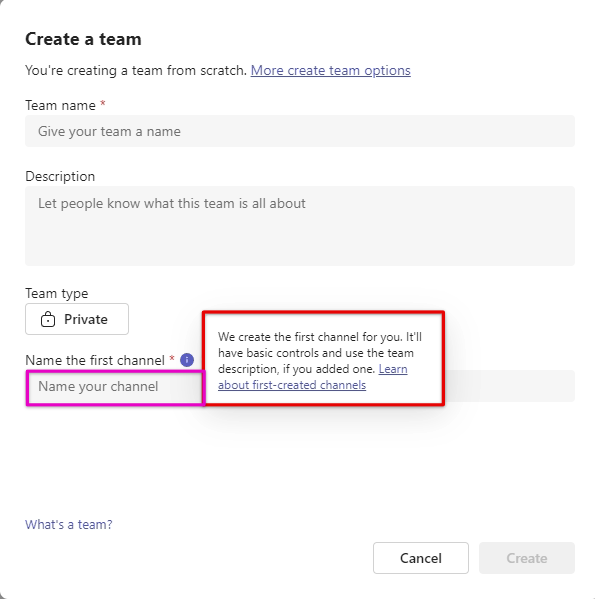The width and height of the screenshot is (595, 599).
Task: Click inside the Description text area
Action: [300, 226]
